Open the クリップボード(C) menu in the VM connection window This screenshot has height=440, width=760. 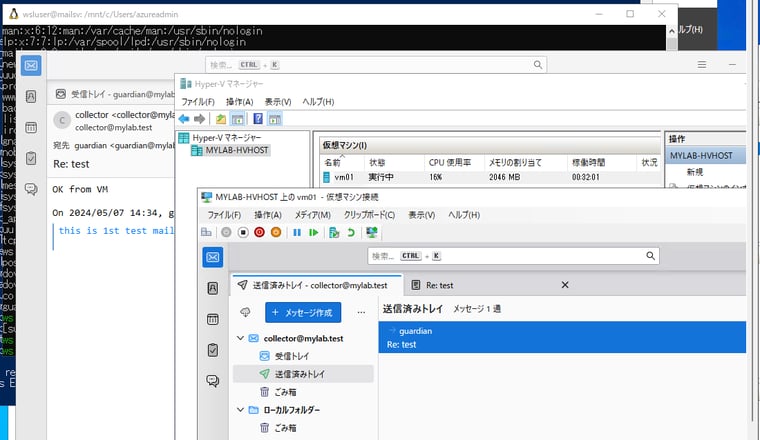(x=369, y=215)
